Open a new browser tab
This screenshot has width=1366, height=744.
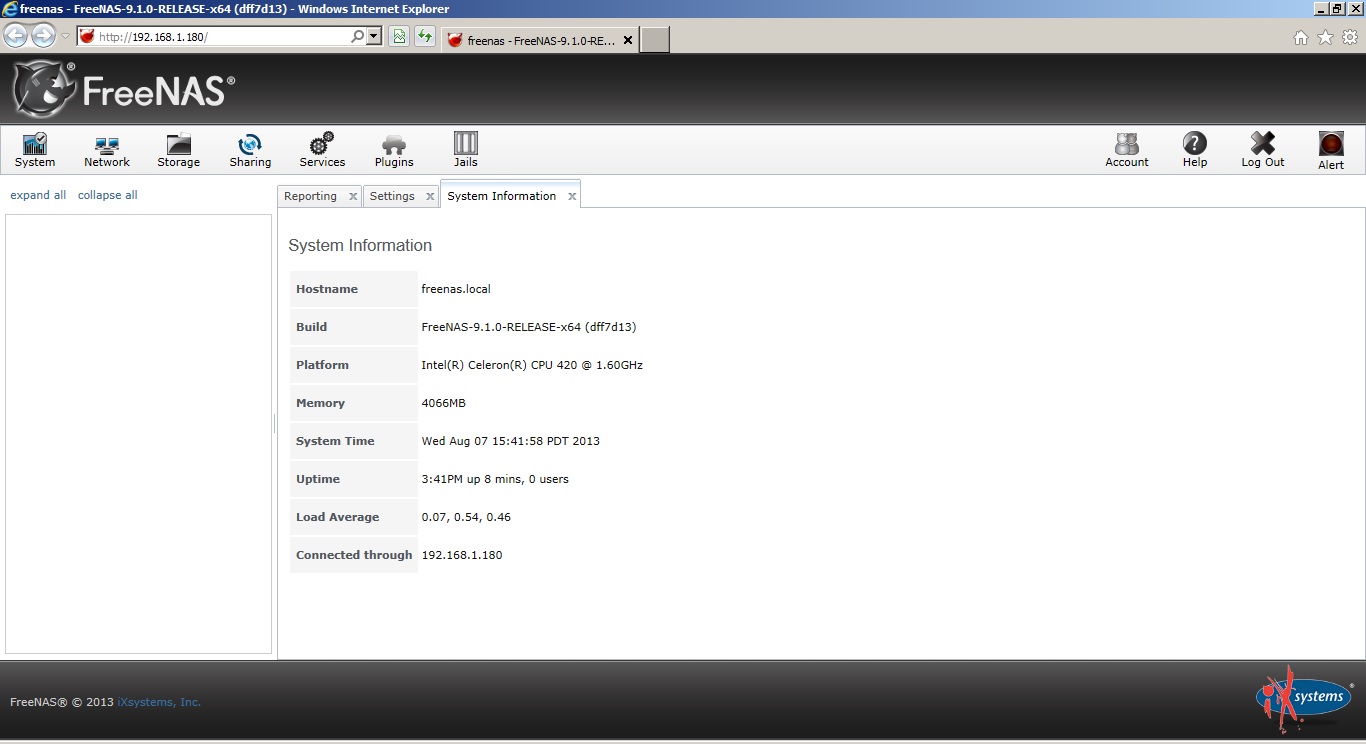tap(654, 40)
